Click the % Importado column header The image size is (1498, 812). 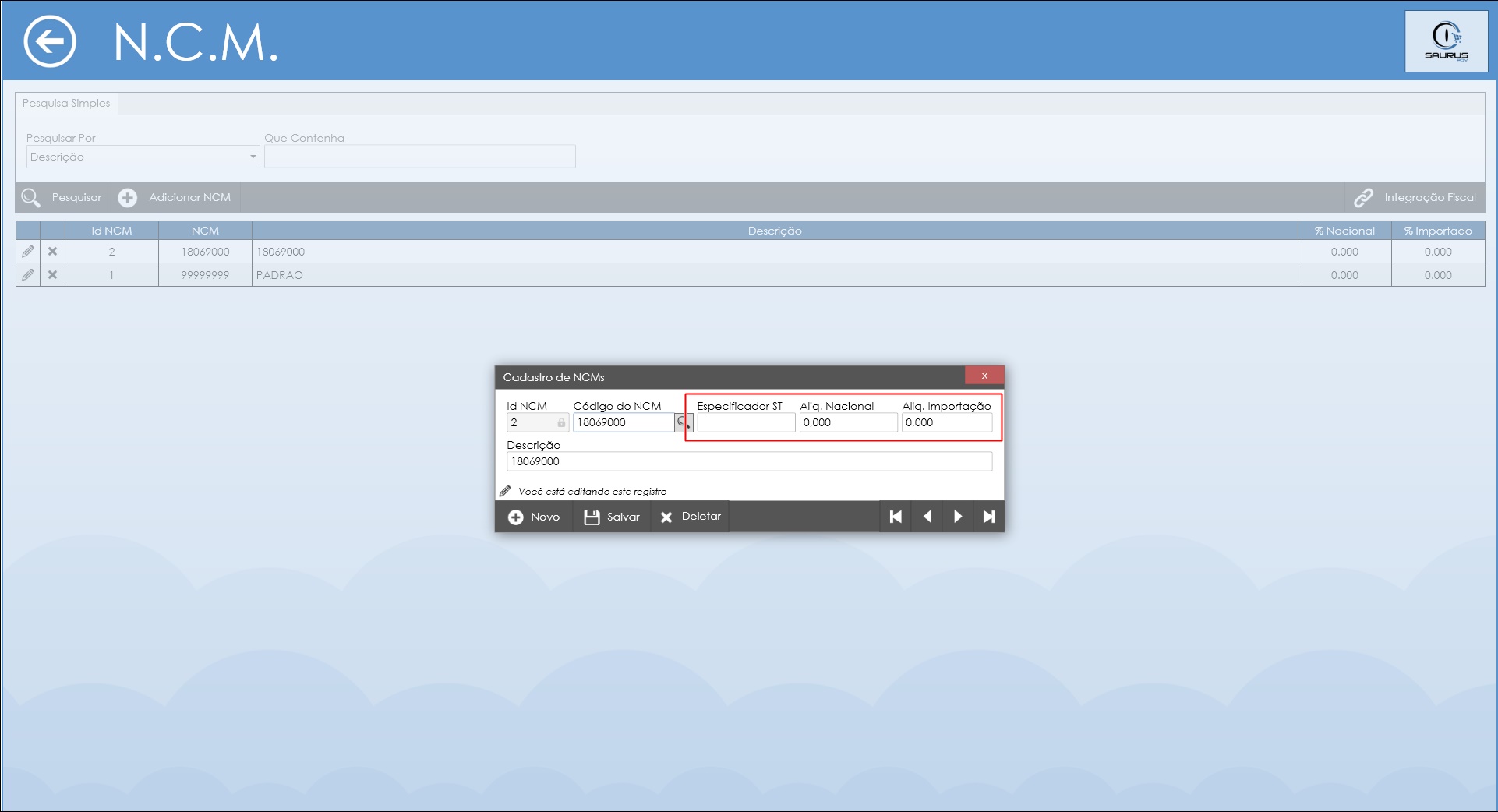pyautogui.click(x=1438, y=231)
